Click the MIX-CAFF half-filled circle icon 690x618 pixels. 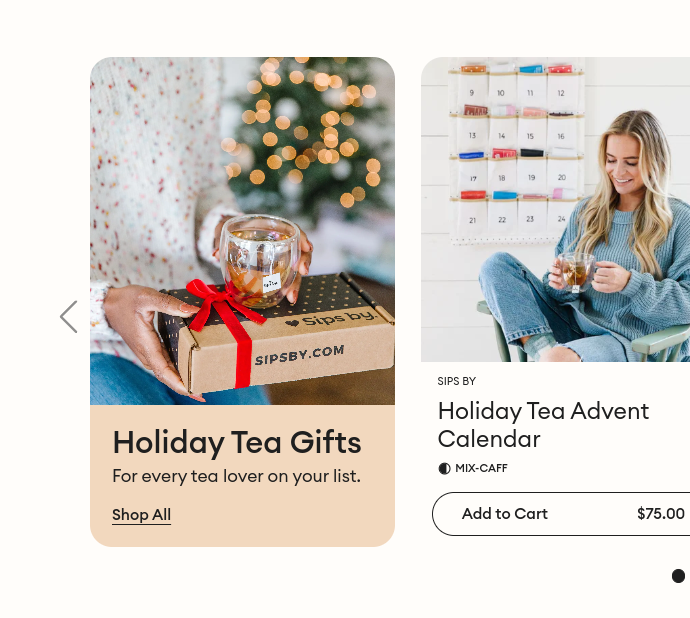pyautogui.click(x=444, y=468)
